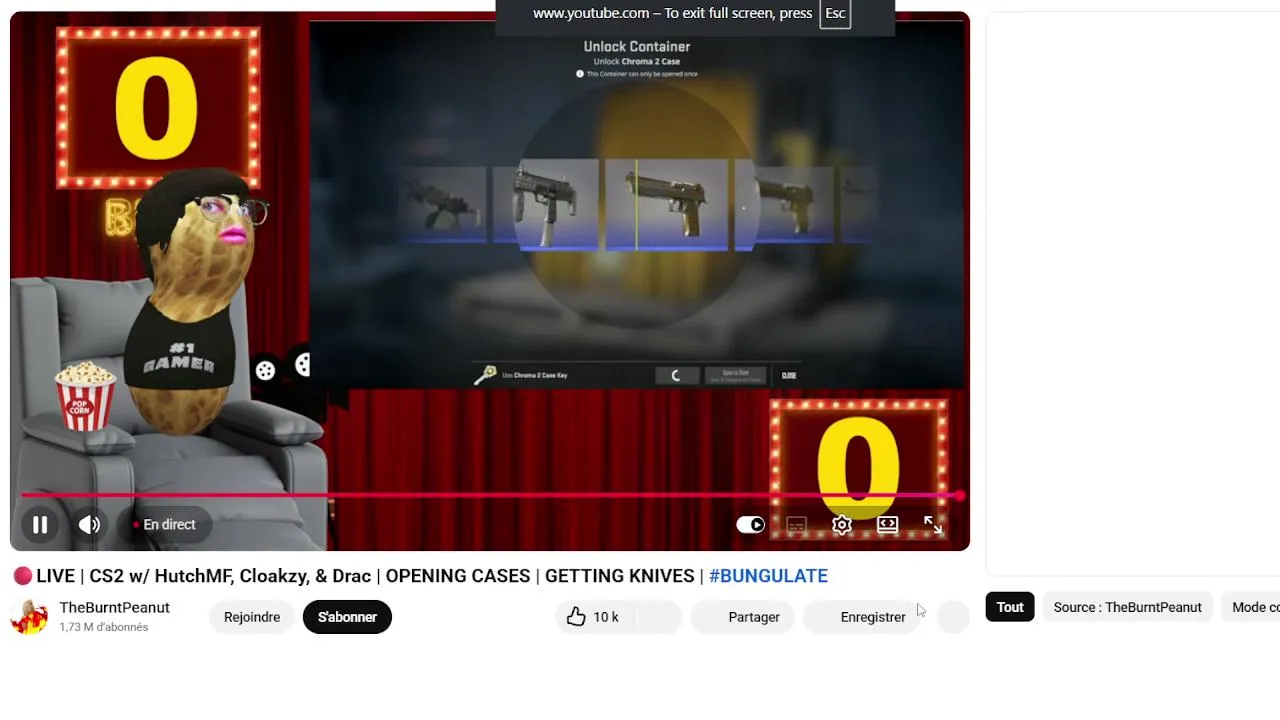Toggle the autoplay switch
The height and width of the screenshot is (720, 1280).
click(x=751, y=524)
